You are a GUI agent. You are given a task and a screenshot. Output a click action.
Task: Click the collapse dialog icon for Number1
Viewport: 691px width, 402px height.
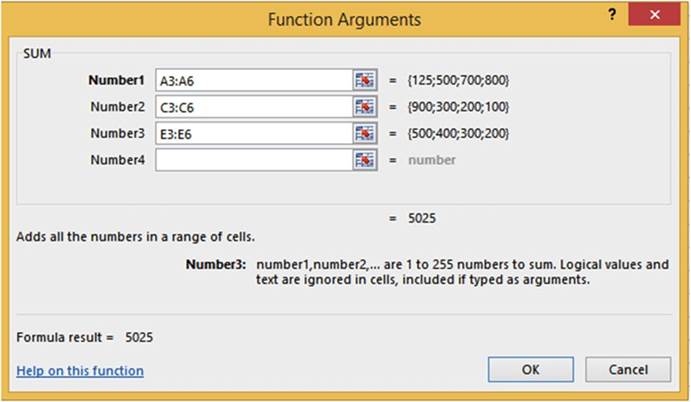click(365, 80)
